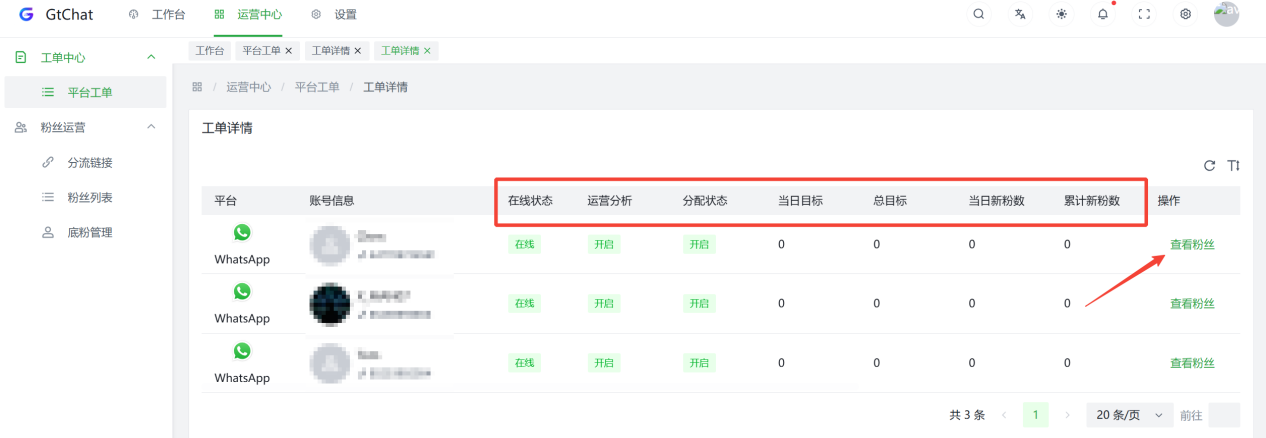Click the 前往 page number input field
Image resolution: width=1266 pixels, height=438 pixels.
pyautogui.click(x=1223, y=415)
